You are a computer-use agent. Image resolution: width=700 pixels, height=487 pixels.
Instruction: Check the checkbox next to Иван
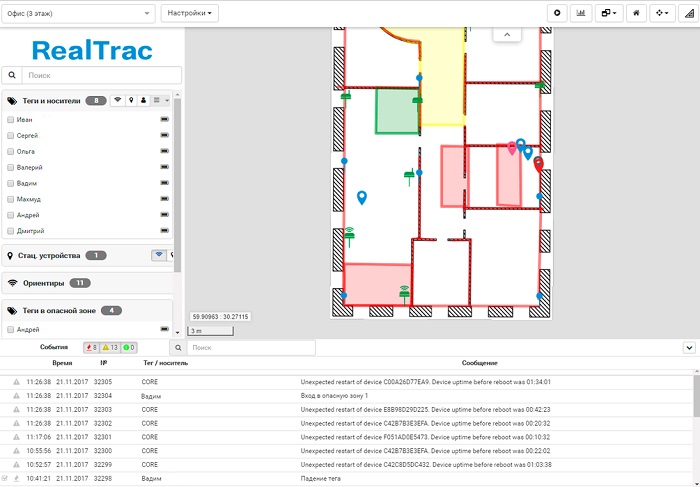pos(10,120)
